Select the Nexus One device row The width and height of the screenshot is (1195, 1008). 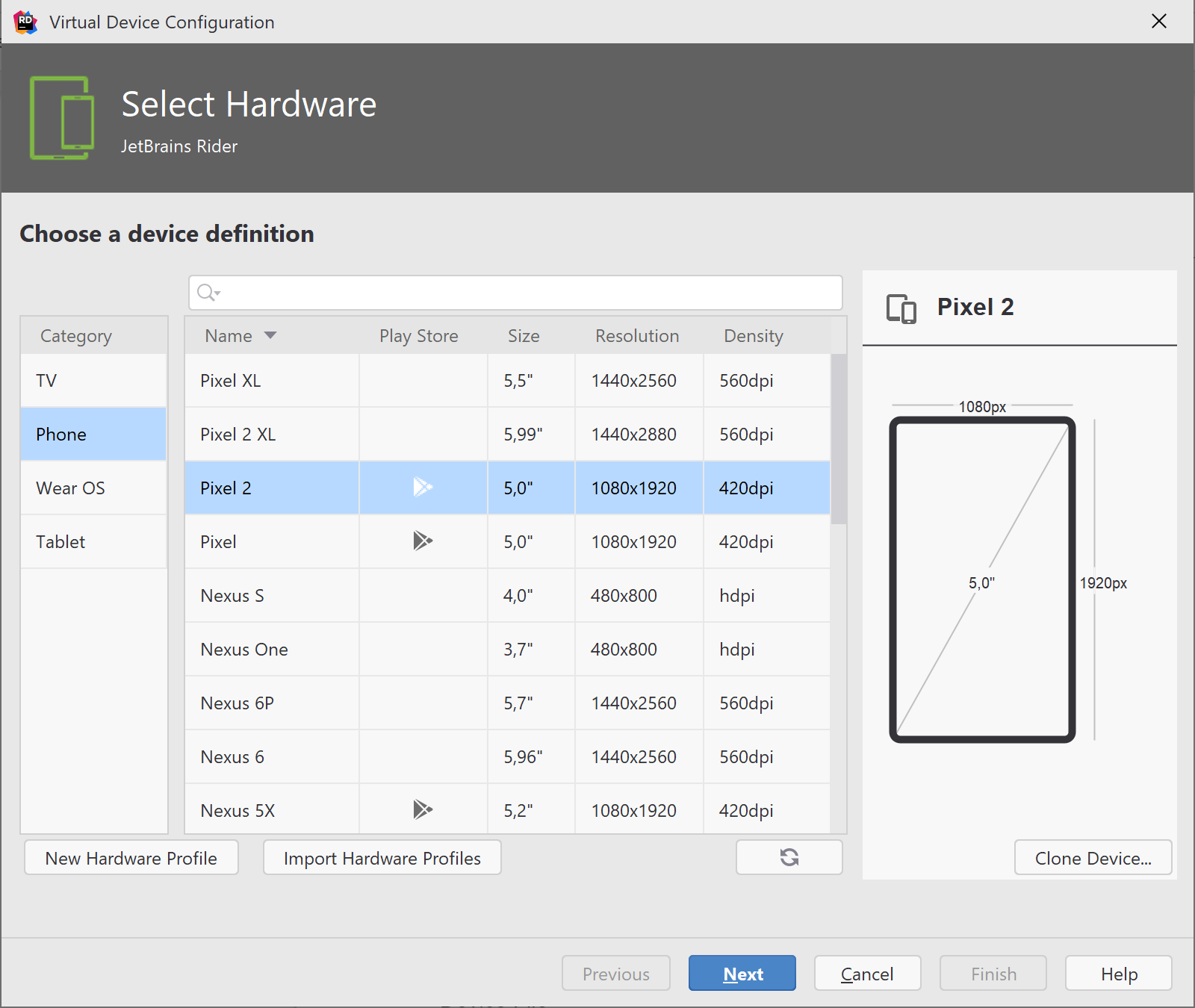pos(508,650)
